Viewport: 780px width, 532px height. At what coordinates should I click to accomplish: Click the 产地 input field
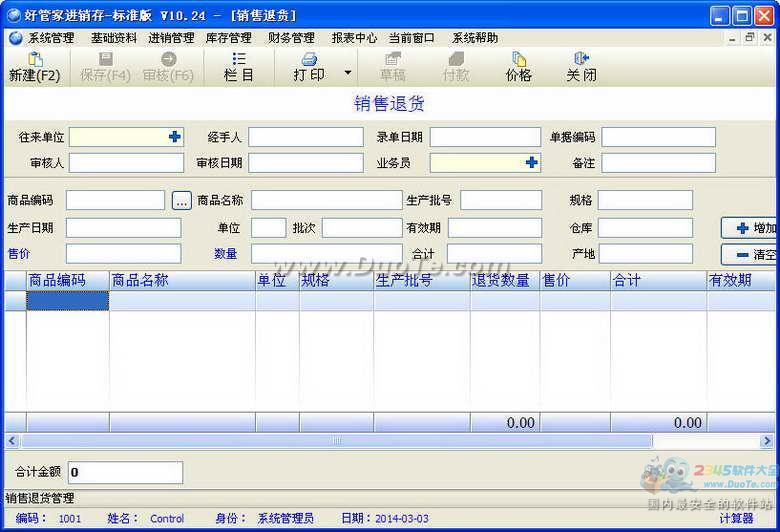click(645, 254)
